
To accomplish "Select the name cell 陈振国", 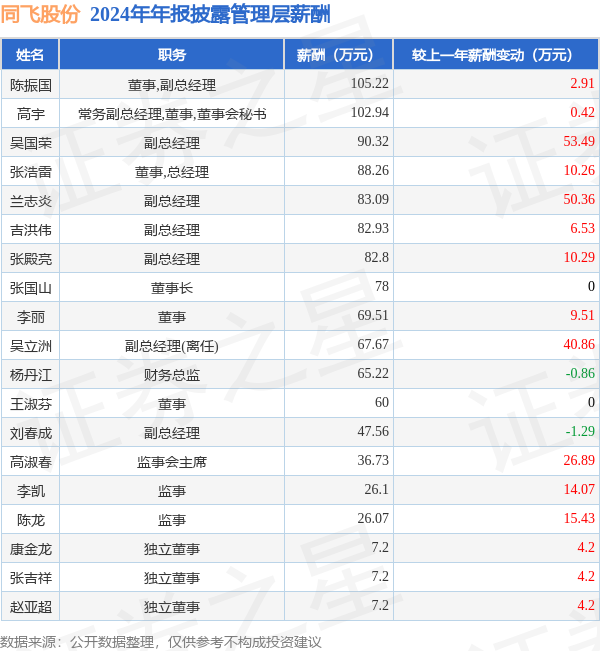I will click(x=31, y=85).
